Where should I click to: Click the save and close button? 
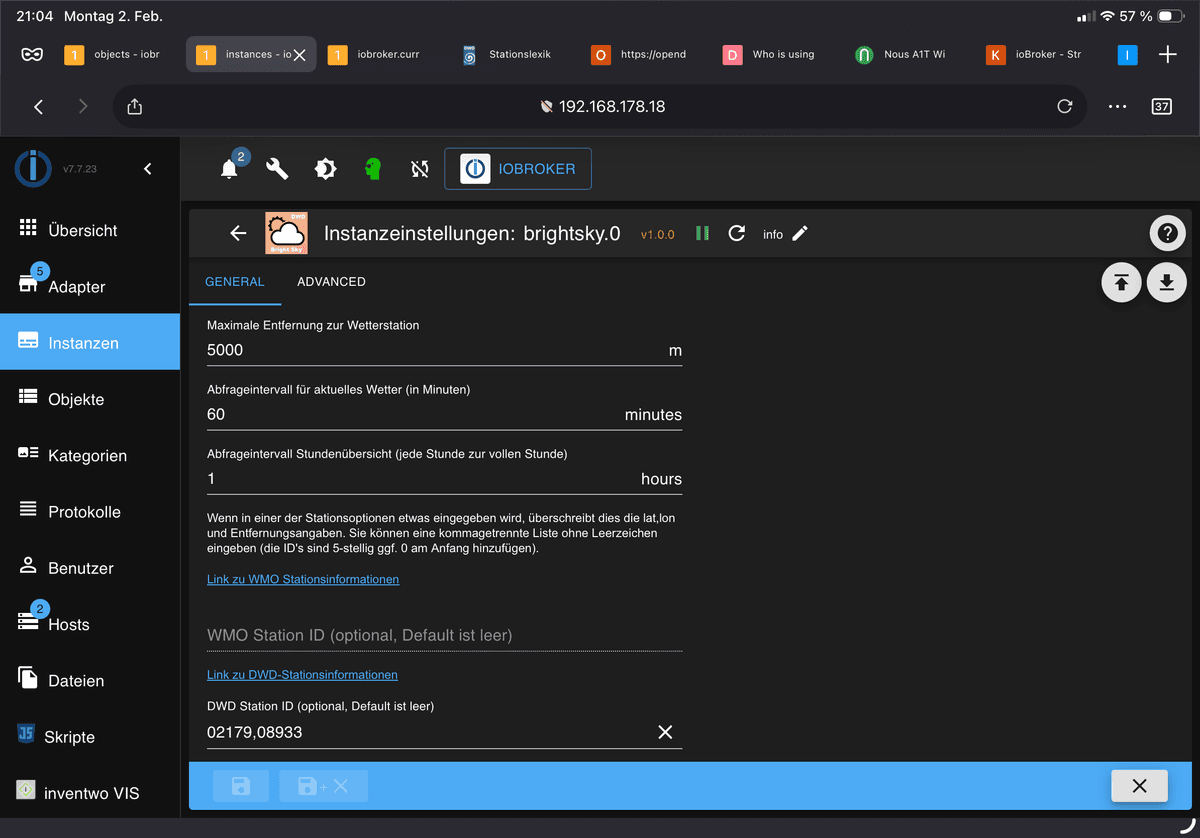323,786
